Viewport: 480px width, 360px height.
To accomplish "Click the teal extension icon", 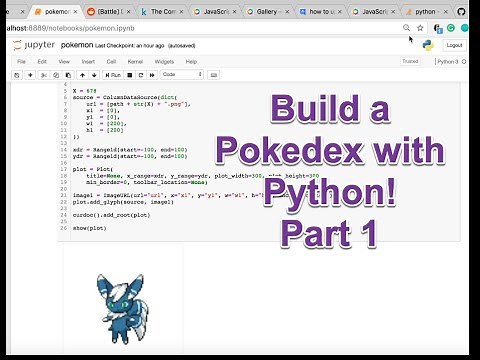I will tap(464, 28).
